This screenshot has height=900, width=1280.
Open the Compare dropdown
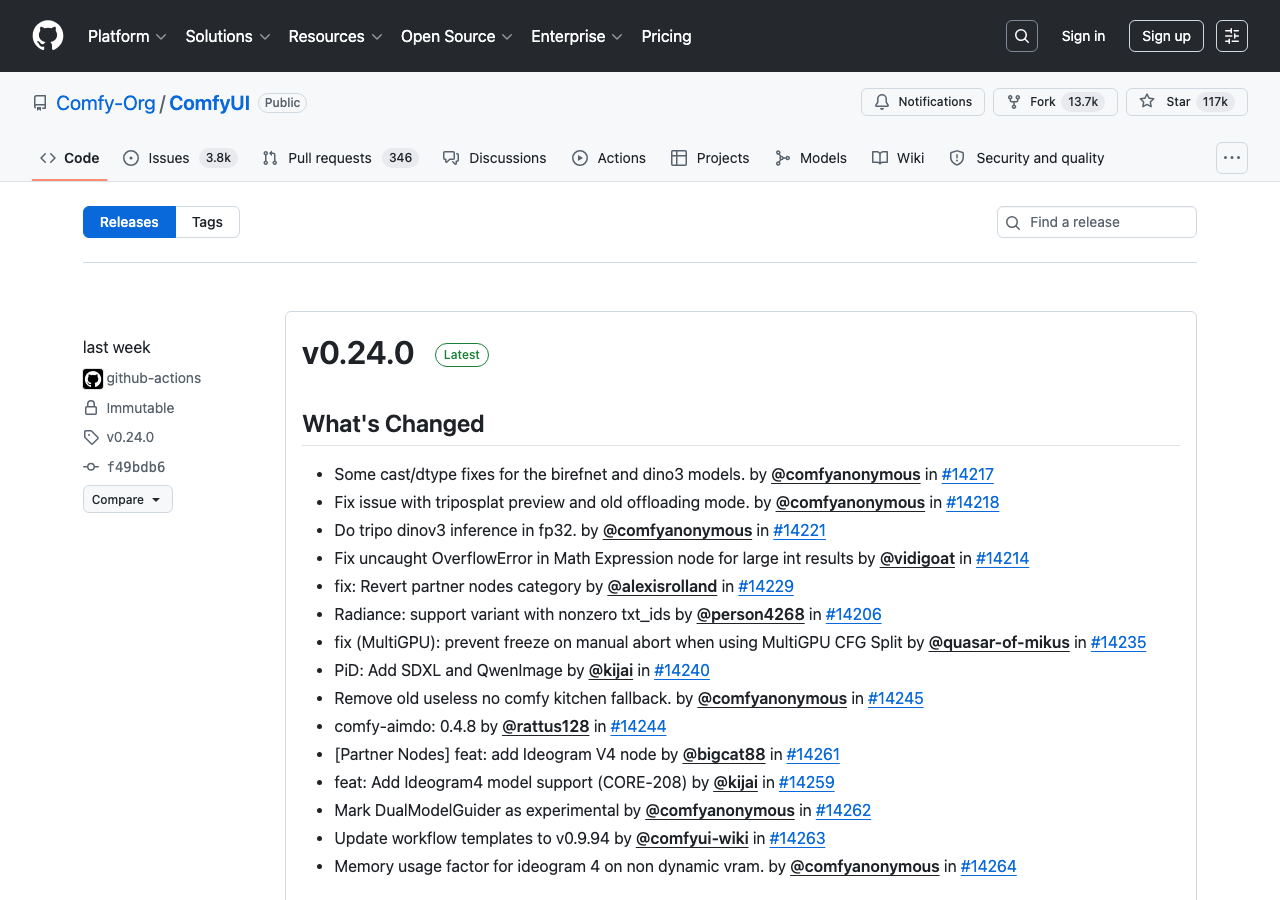[128, 499]
